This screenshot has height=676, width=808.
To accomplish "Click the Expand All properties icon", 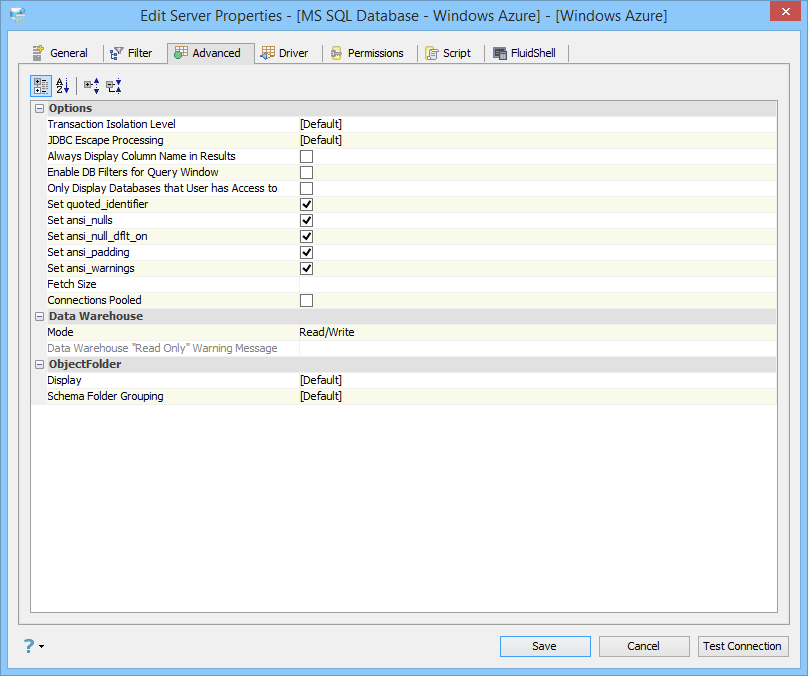I will (92, 86).
